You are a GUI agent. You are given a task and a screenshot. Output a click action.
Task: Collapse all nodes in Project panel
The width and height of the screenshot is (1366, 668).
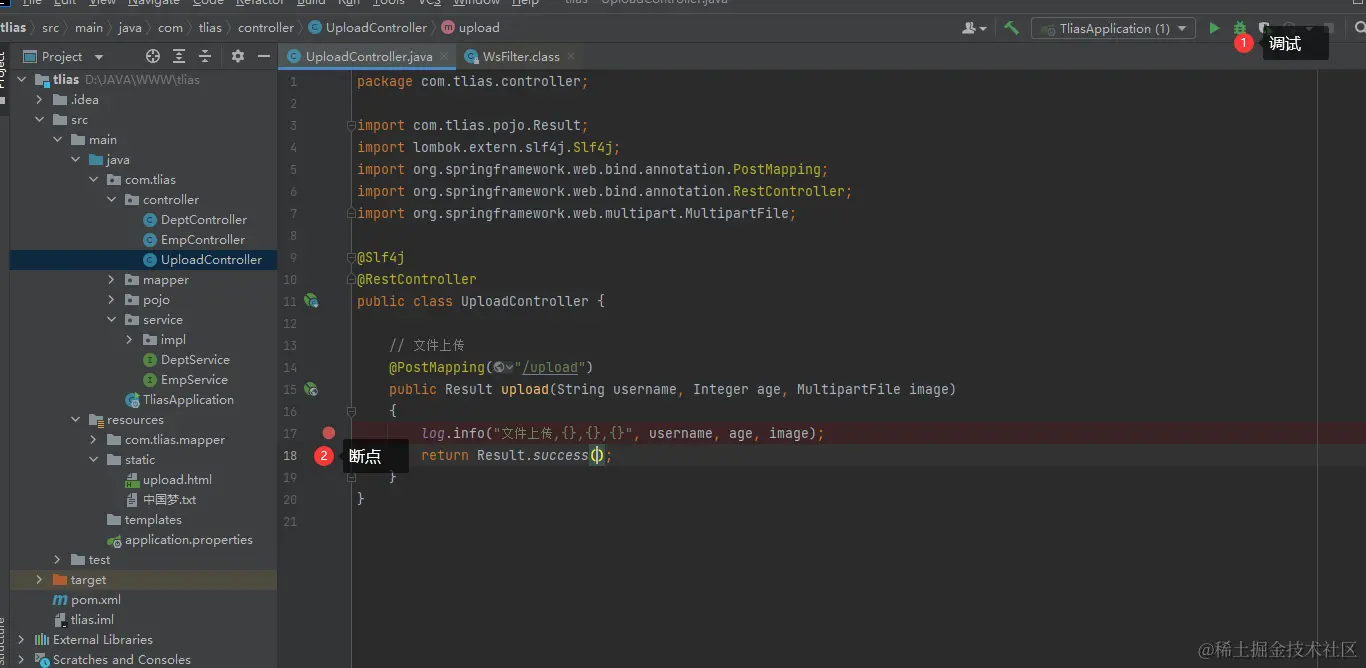coord(205,56)
